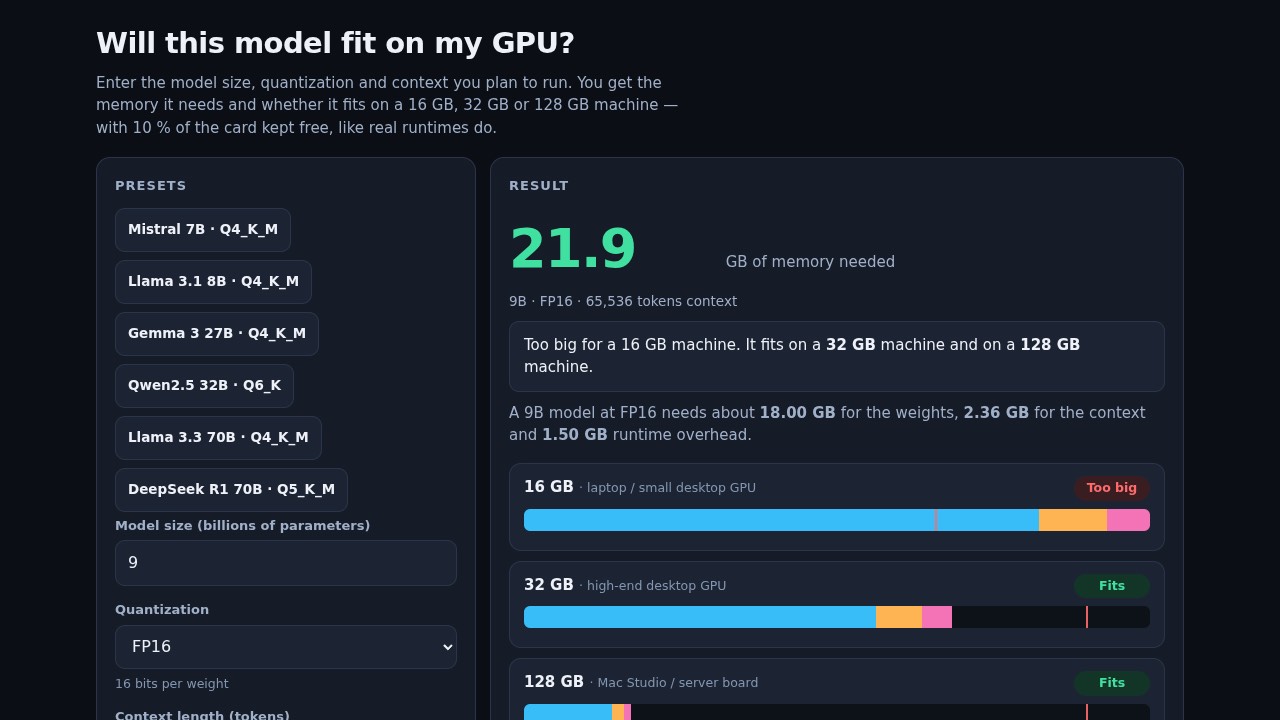Click the 'Fits' badge on 128 GB card
This screenshot has width=1280, height=720.
coord(1112,683)
